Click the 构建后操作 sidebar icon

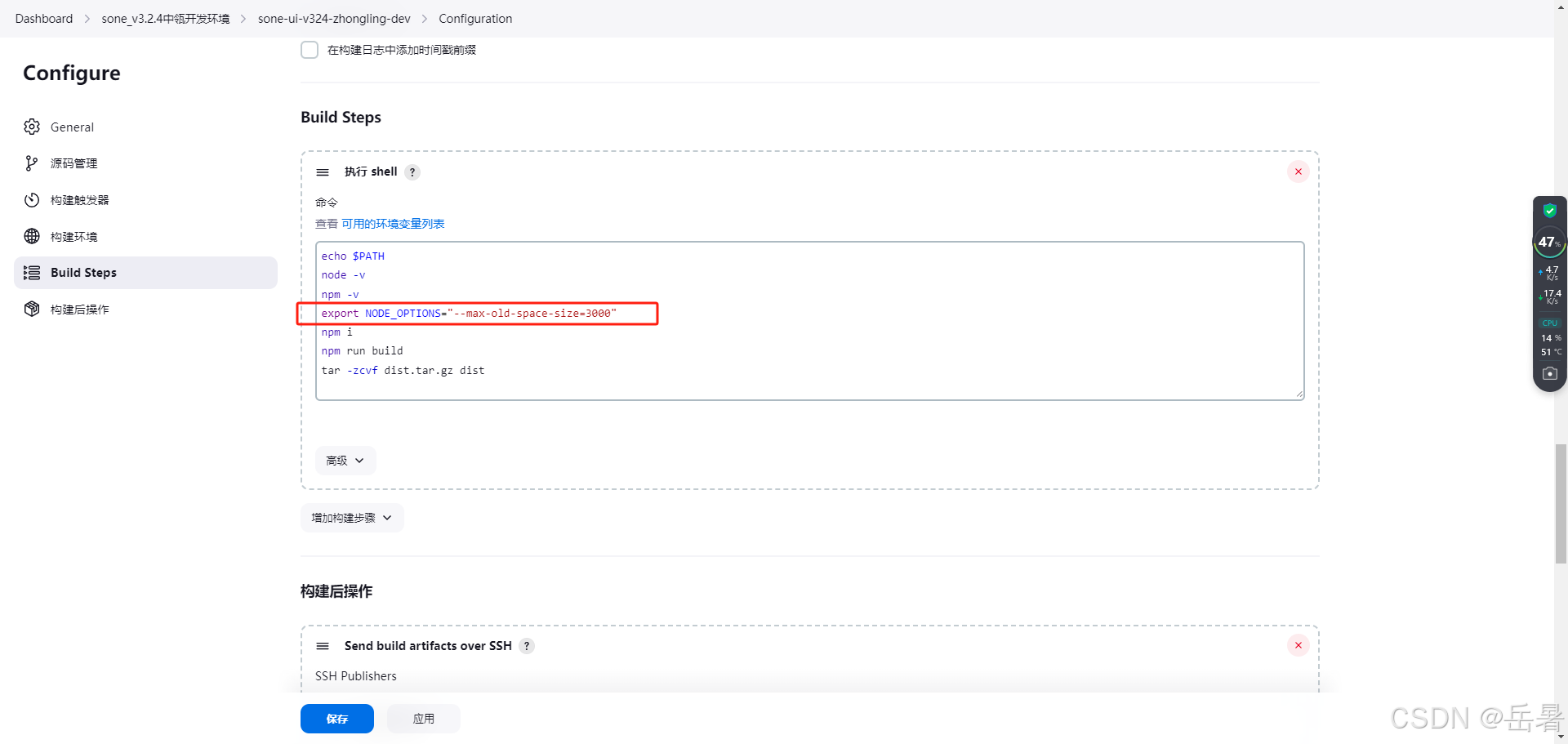32,309
